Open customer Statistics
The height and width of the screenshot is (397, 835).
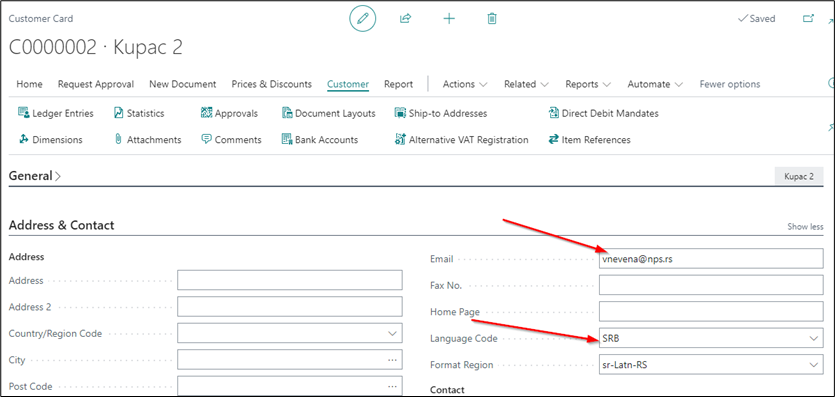[140, 113]
